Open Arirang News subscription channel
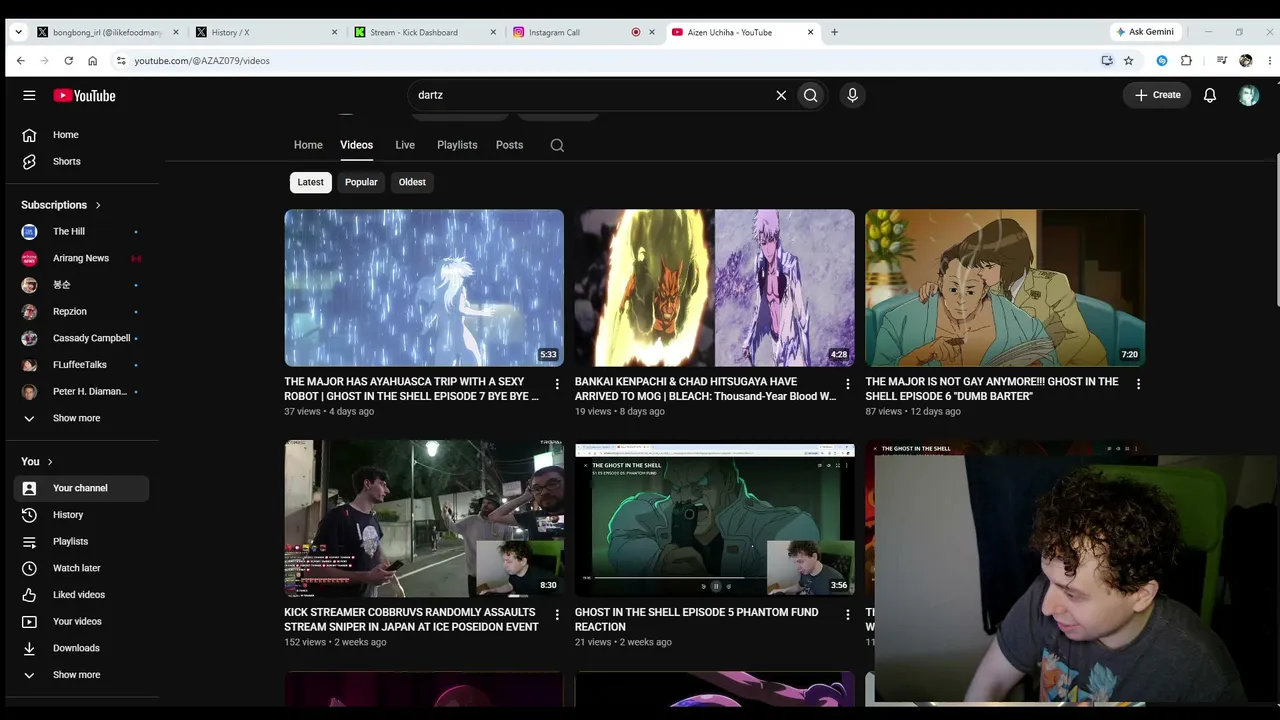The width and height of the screenshot is (1280, 720). pyautogui.click(x=82, y=258)
